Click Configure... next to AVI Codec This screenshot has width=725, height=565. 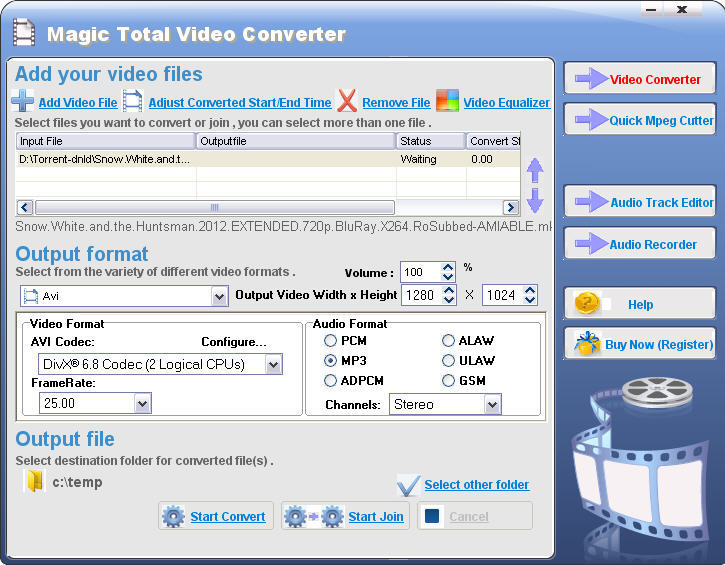[x=234, y=342]
